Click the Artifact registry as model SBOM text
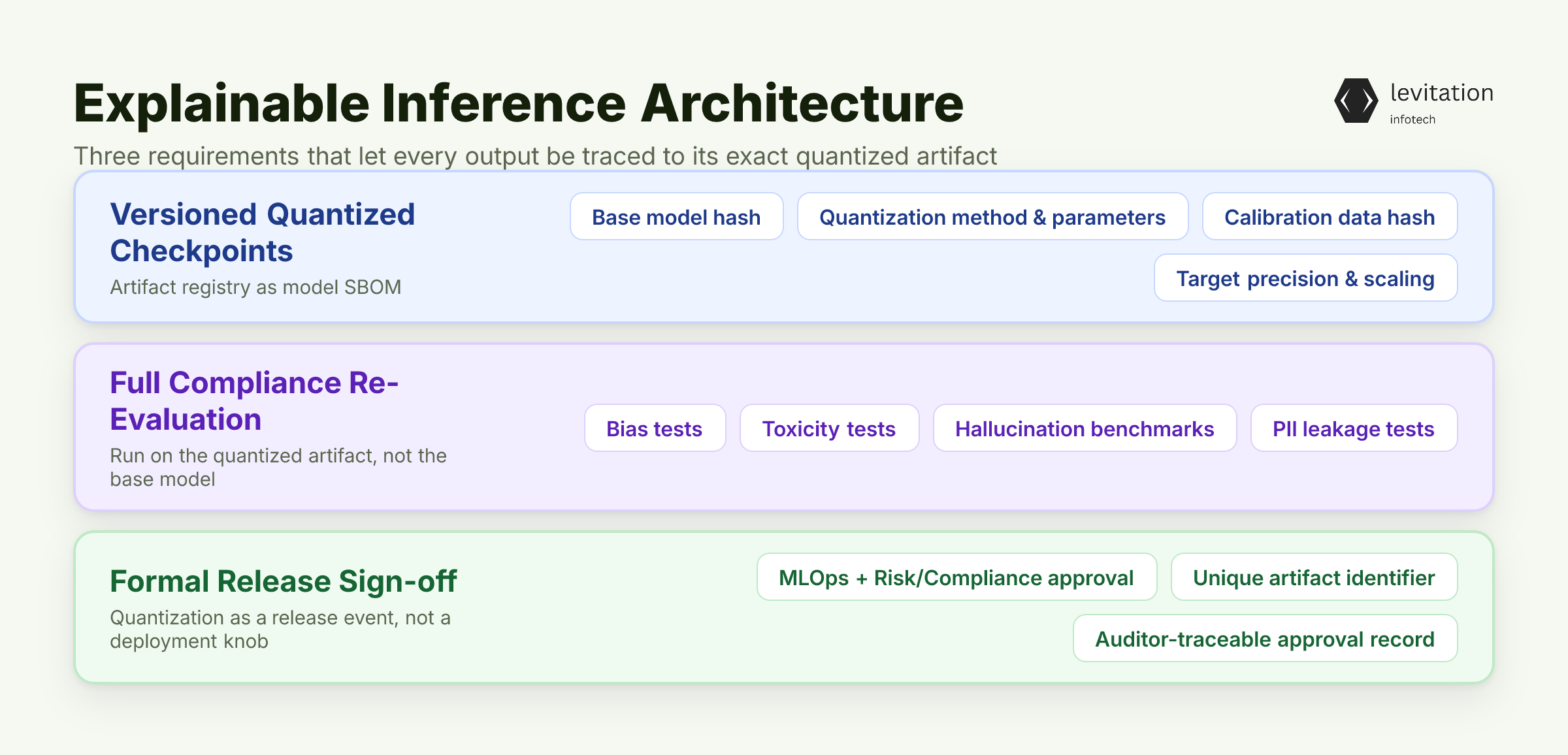1568x755 pixels. [x=255, y=287]
